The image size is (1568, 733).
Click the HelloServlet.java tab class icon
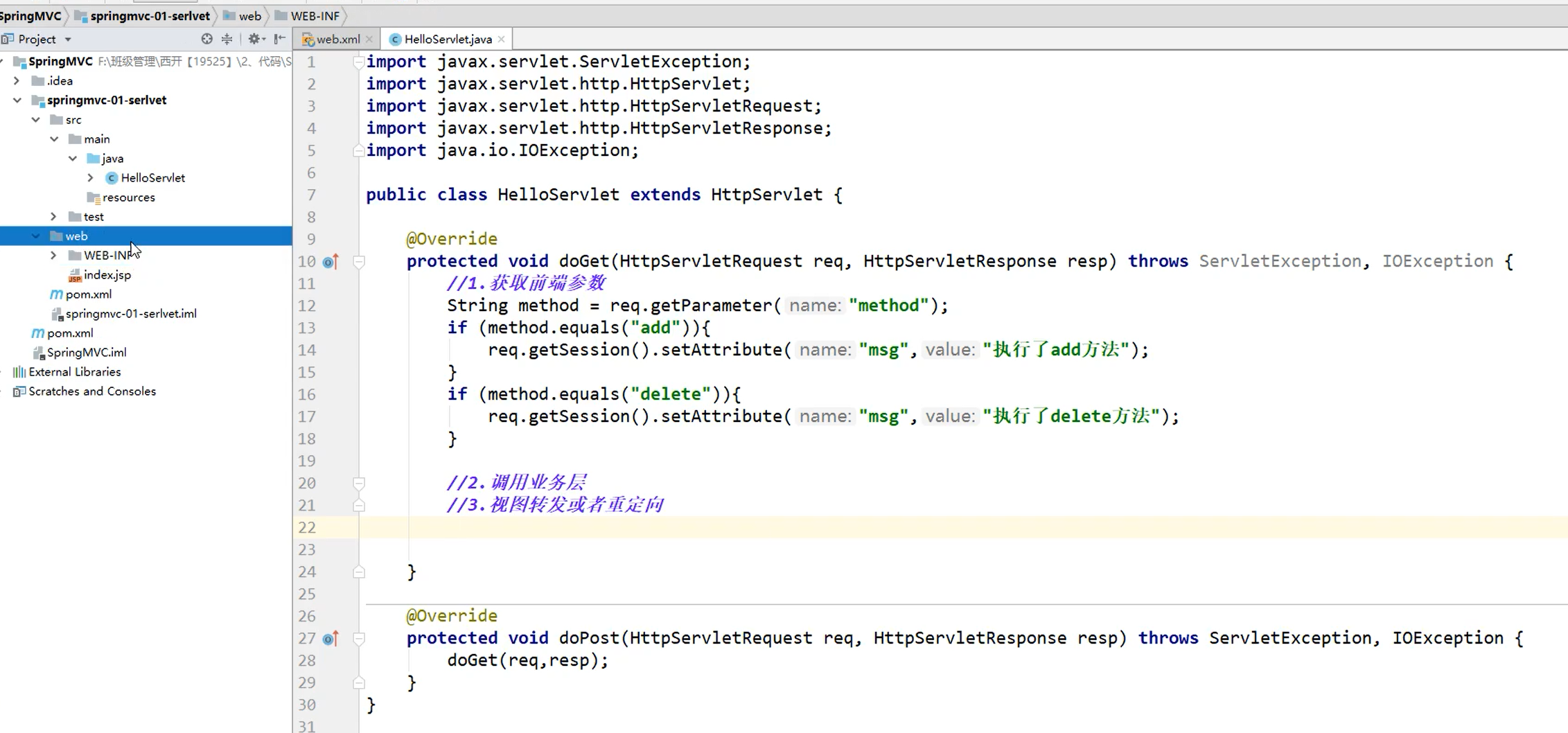[395, 39]
